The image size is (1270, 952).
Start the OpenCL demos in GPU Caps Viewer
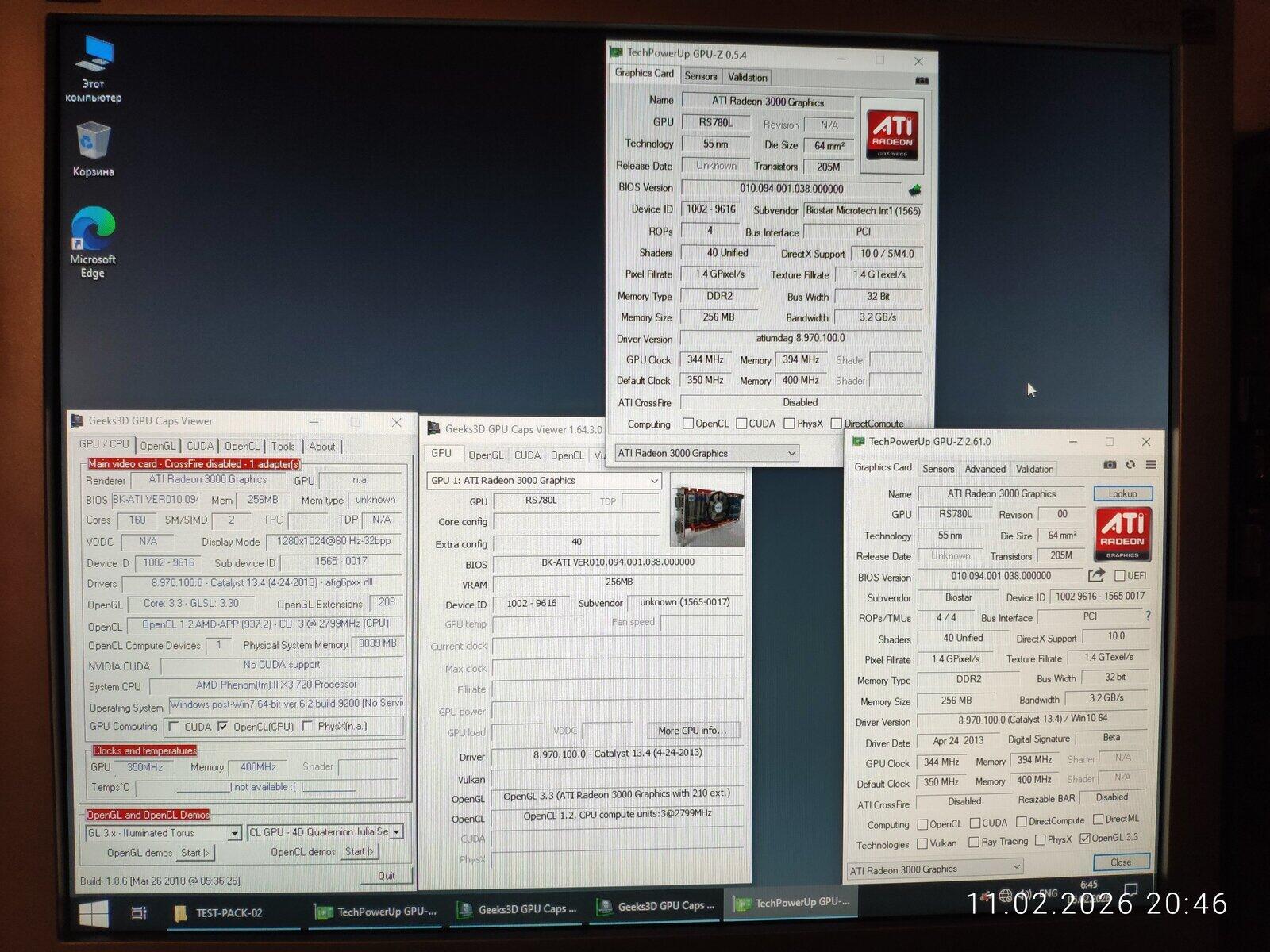(x=360, y=851)
